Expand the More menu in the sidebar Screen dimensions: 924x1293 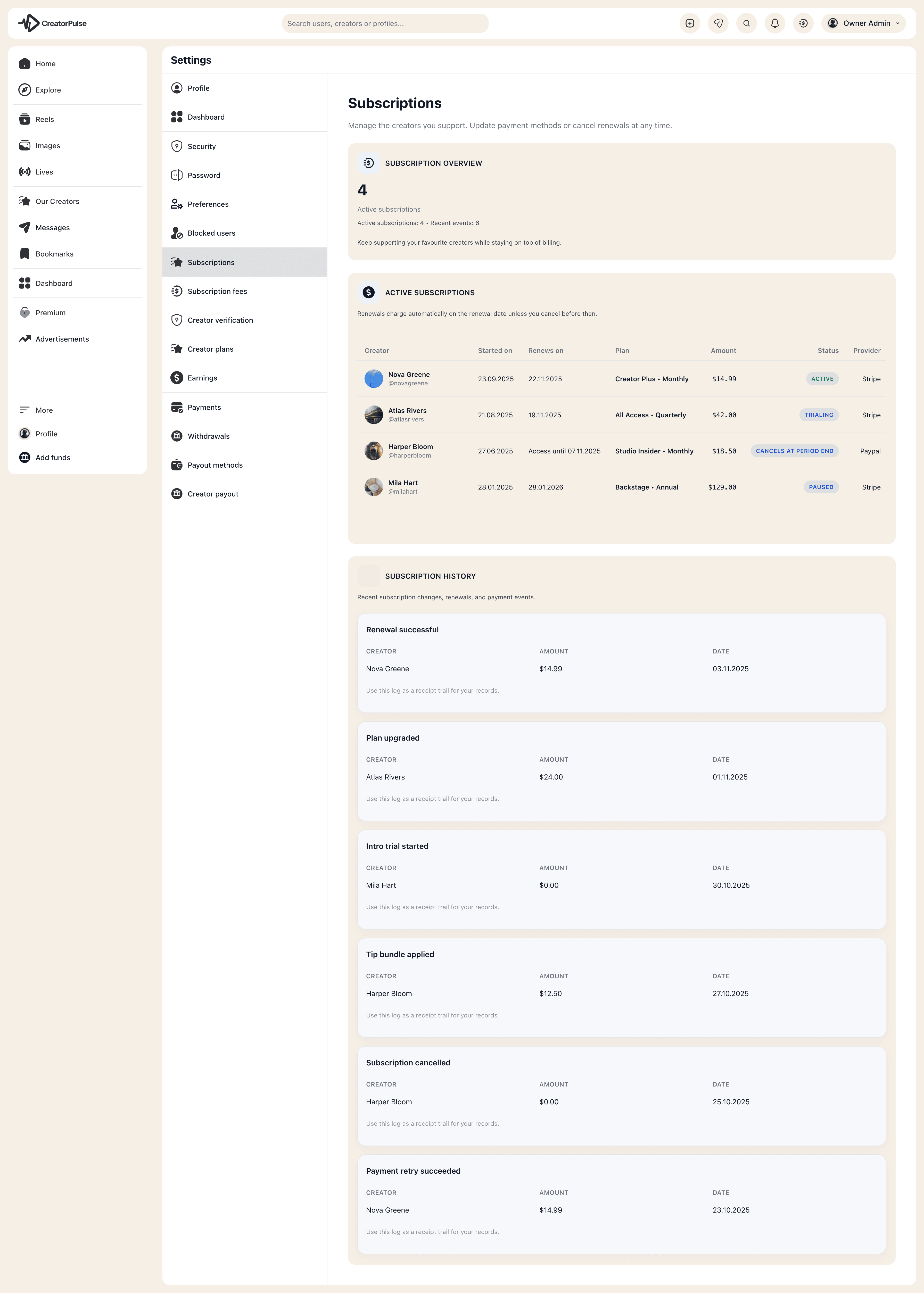pyautogui.click(x=44, y=410)
